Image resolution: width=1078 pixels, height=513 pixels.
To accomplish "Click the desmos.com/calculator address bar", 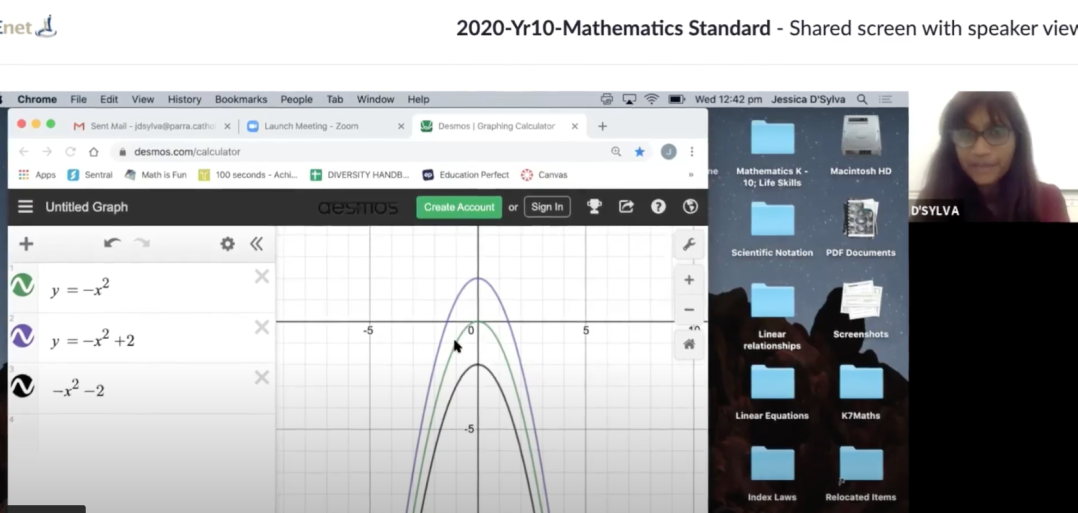I will pos(358,151).
